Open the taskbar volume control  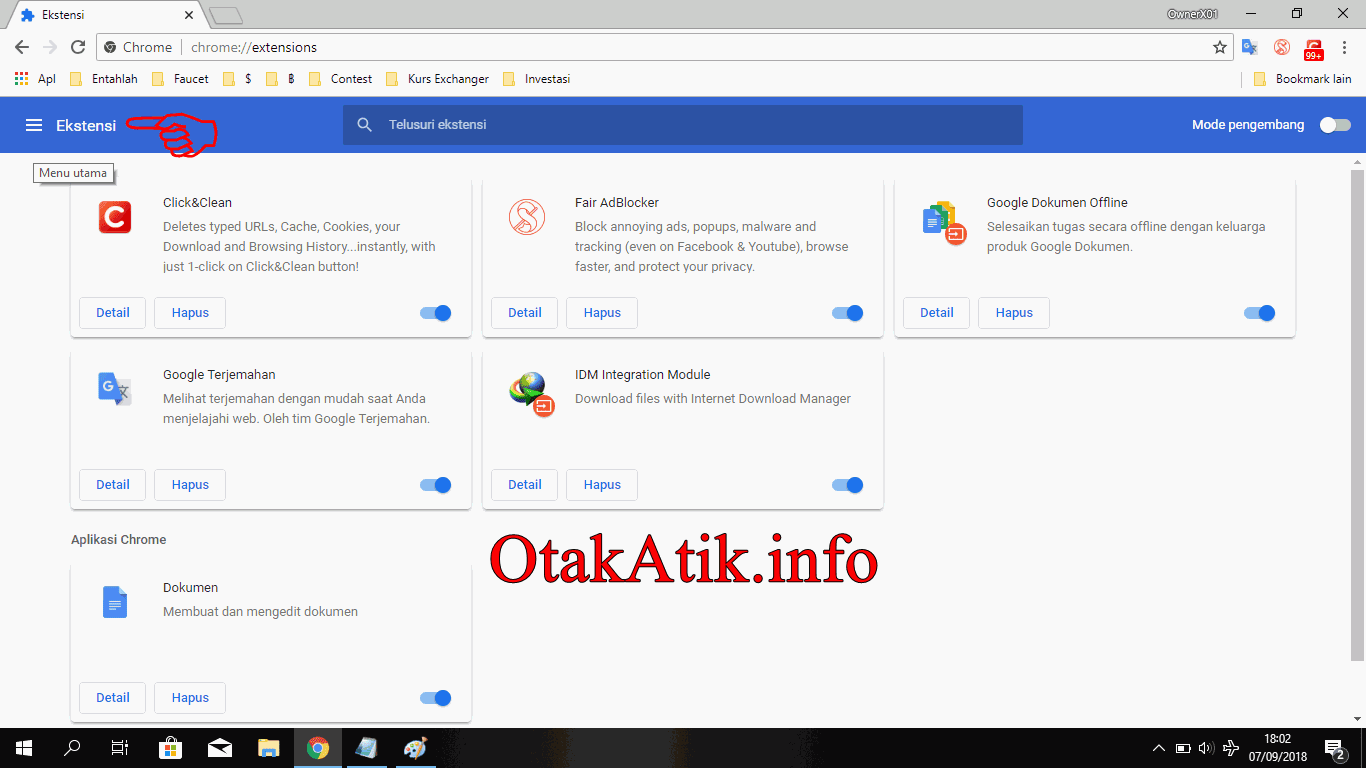1206,748
